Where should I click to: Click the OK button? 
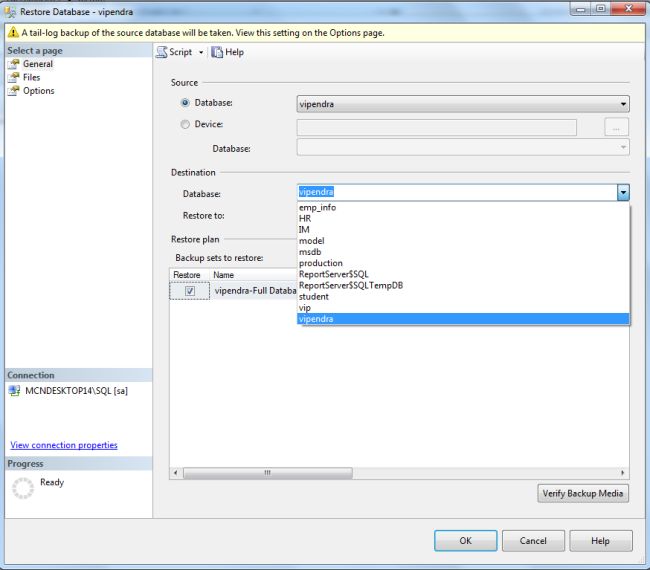click(466, 541)
